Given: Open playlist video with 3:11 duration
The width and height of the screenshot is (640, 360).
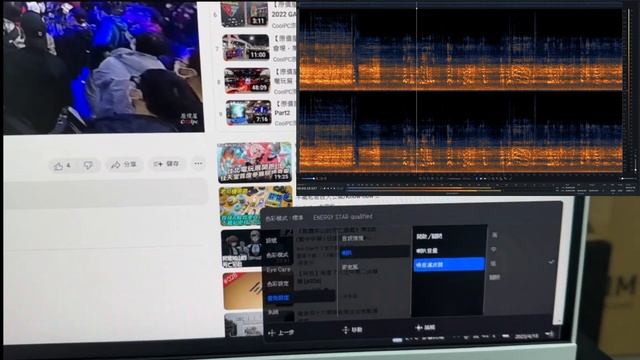Looking at the screenshot, I should (x=245, y=14).
